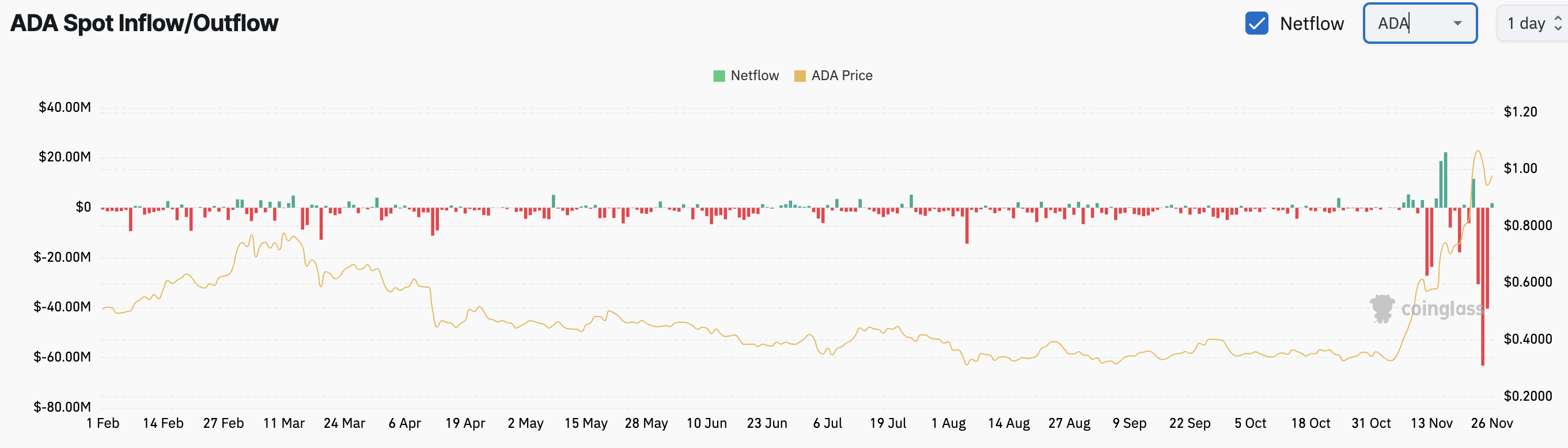Screen dimensions: 1568x448
Task: Click the $0 netflow axis label
Action: 84,207
